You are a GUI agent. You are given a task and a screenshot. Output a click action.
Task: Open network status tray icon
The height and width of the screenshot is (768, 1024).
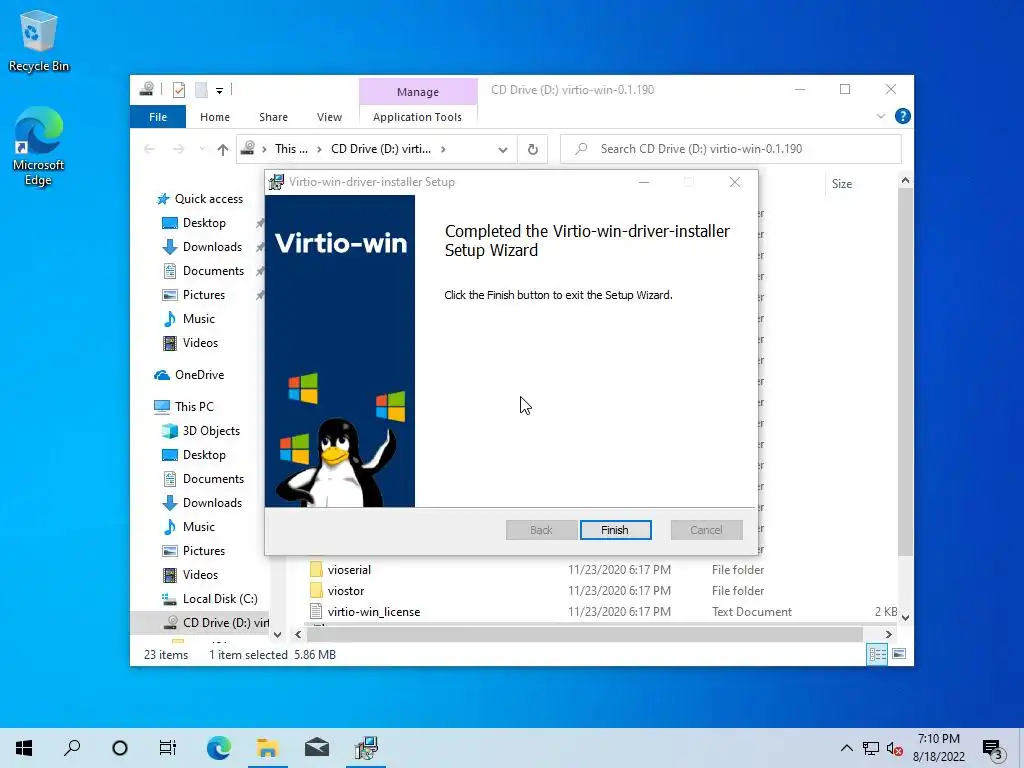871,748
